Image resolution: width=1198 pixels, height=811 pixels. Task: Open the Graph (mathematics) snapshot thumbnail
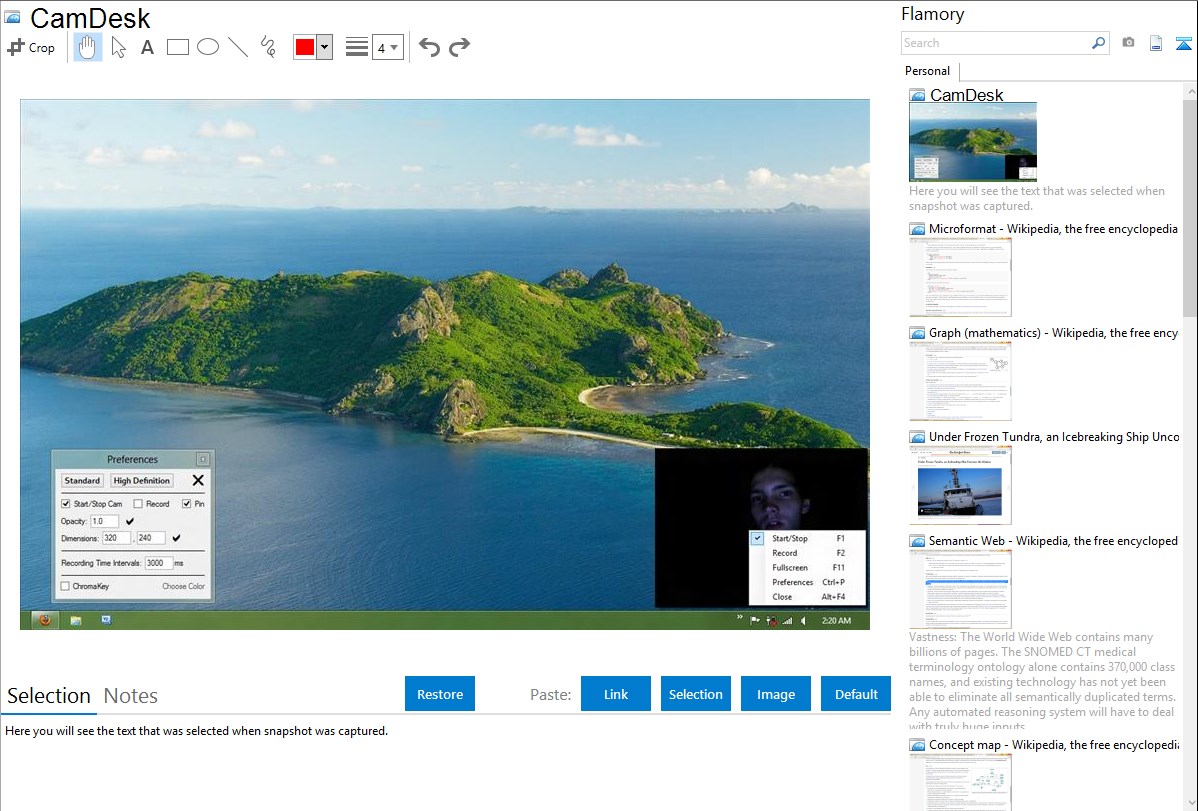click(x=960, y=381)
